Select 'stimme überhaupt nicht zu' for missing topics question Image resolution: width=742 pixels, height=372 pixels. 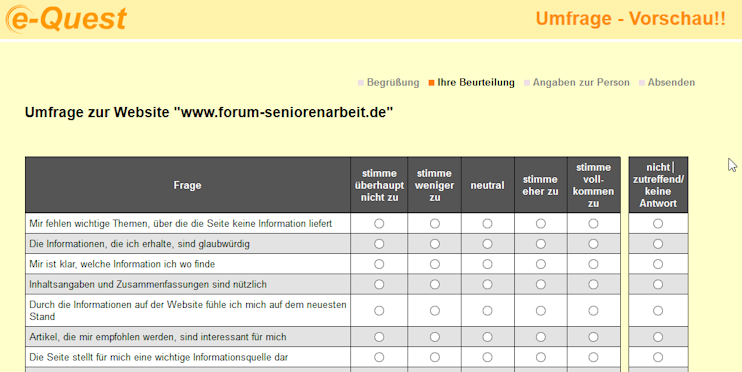coord(379,223)
